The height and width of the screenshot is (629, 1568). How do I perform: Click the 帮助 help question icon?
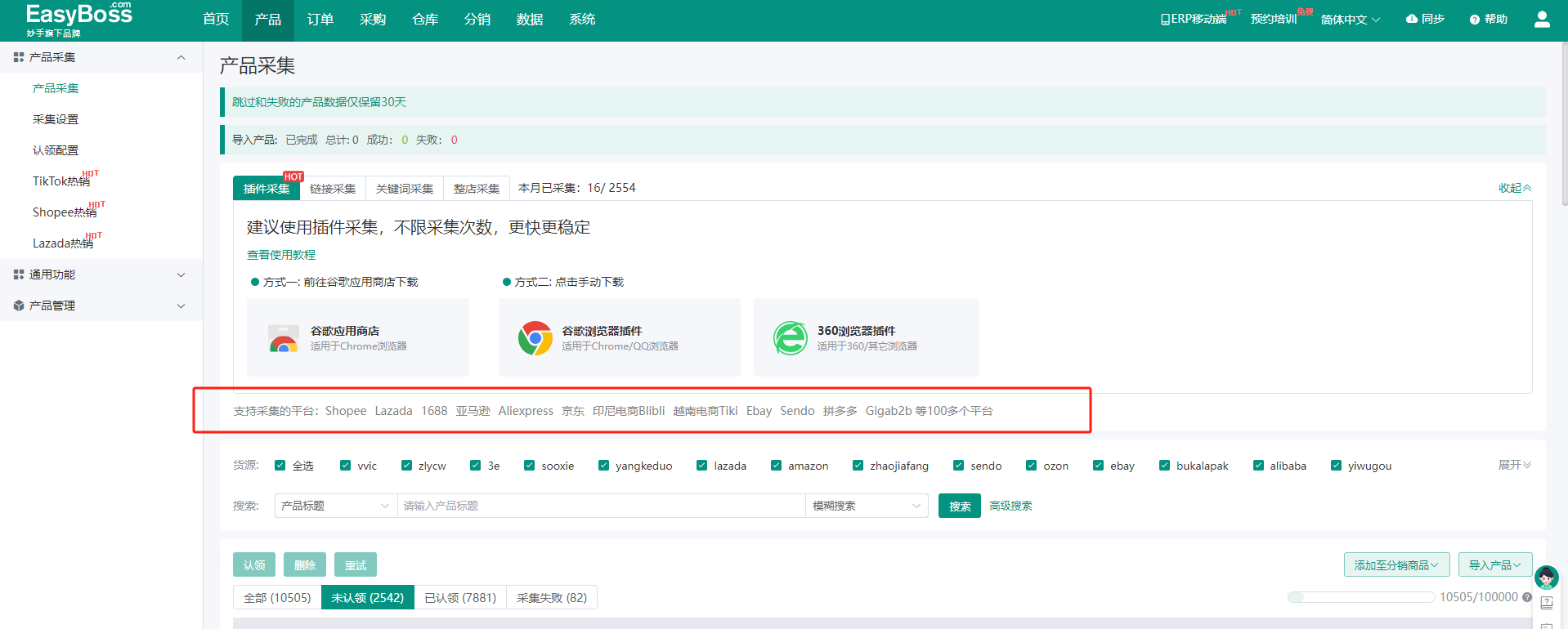[1475, 20]
